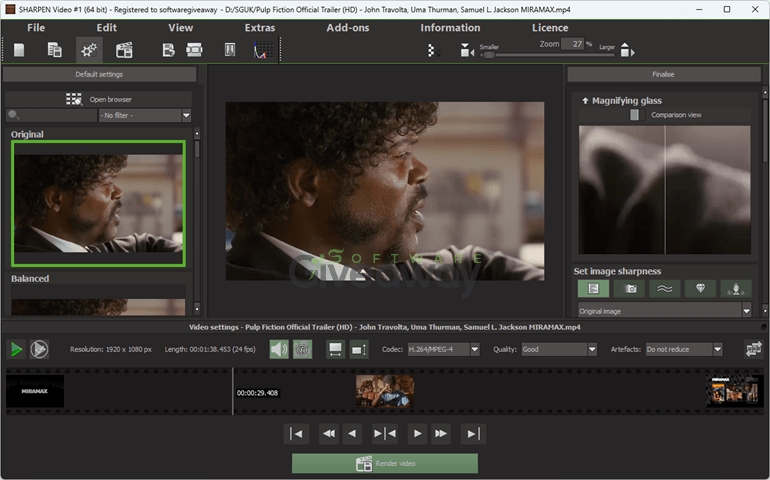
Task: Click the bookmark page toolbar icon
Action: [229, 50]
